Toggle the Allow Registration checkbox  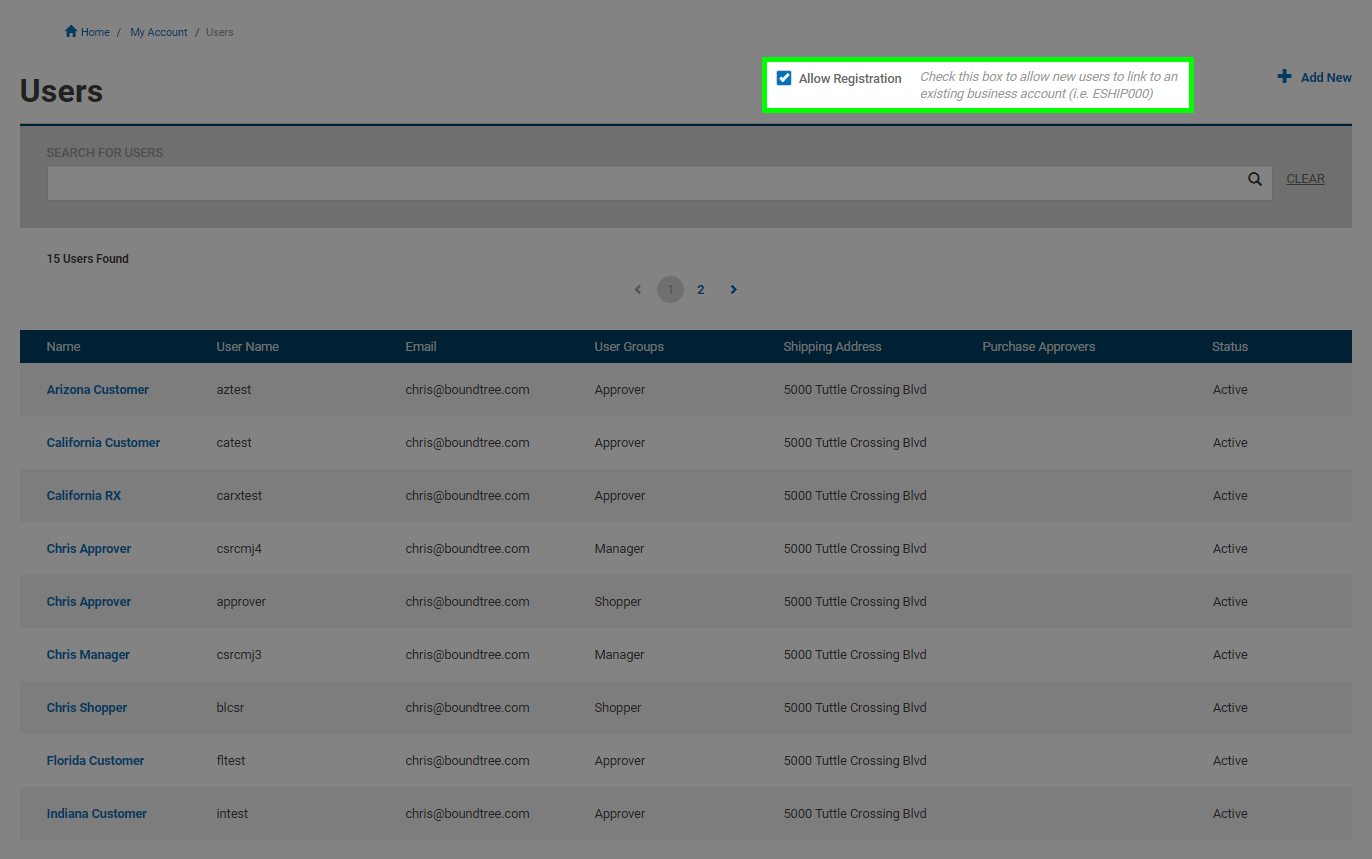pyautogui.click(x=784, y=78)
